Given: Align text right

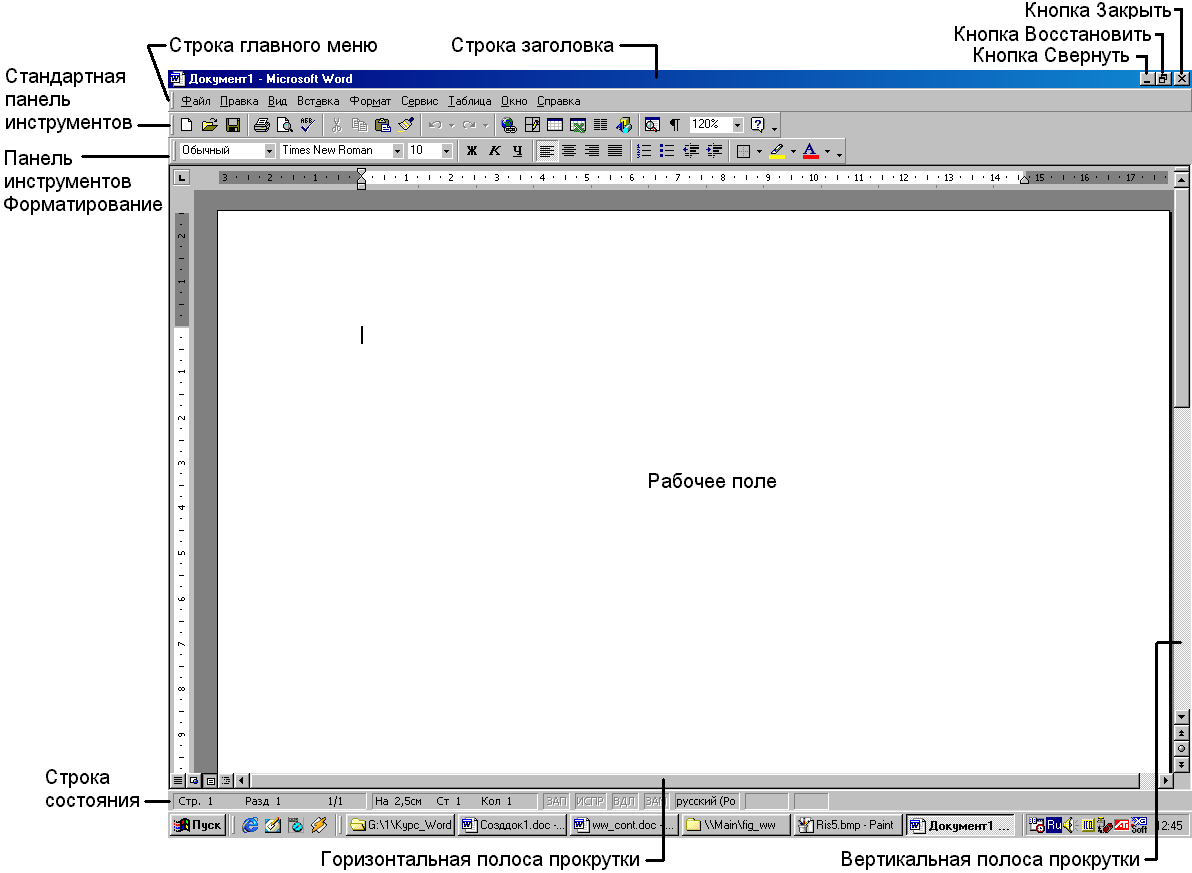Looking at the screenshot, I should (x=591, y=151).
